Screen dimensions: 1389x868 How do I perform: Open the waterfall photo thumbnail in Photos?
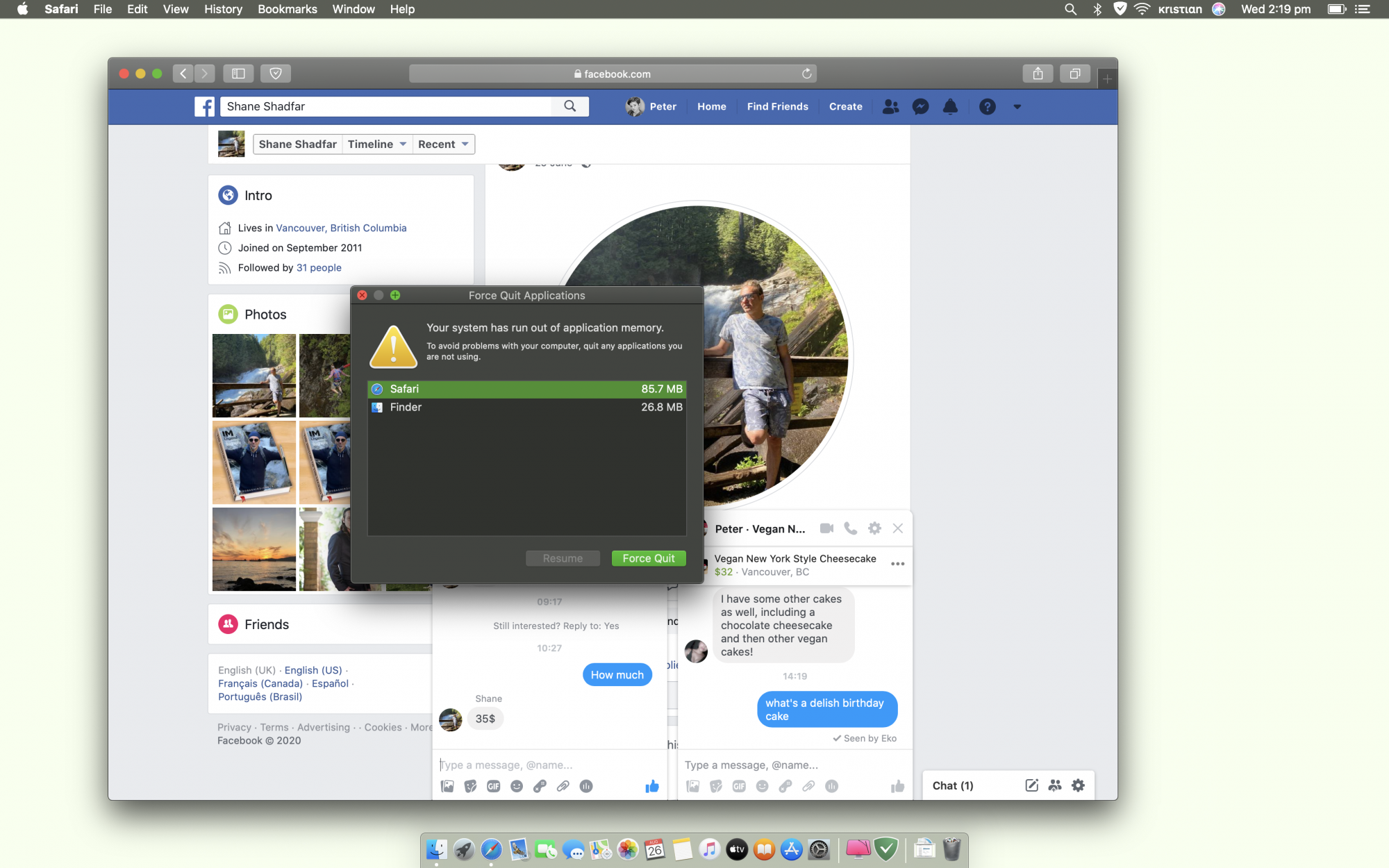click(x=254, y=376)
